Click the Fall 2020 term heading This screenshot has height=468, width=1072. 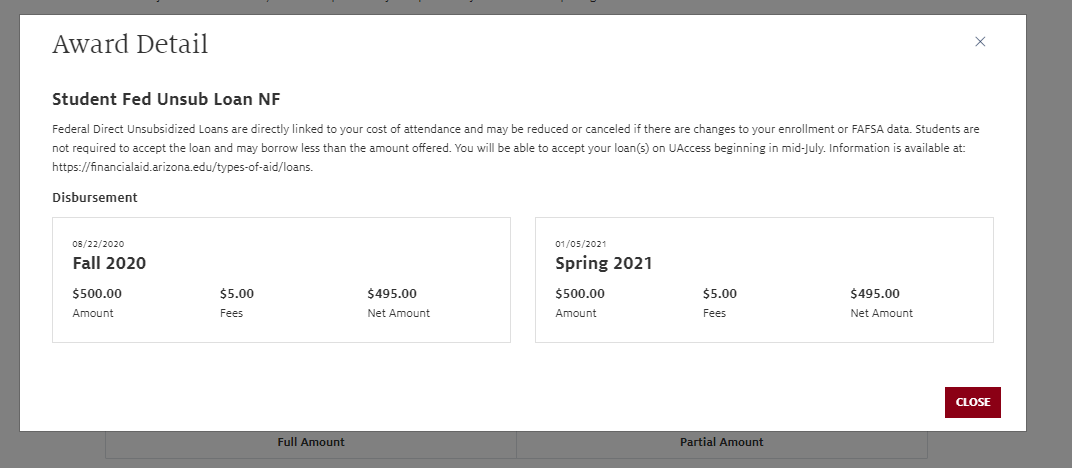click(109, 263)
